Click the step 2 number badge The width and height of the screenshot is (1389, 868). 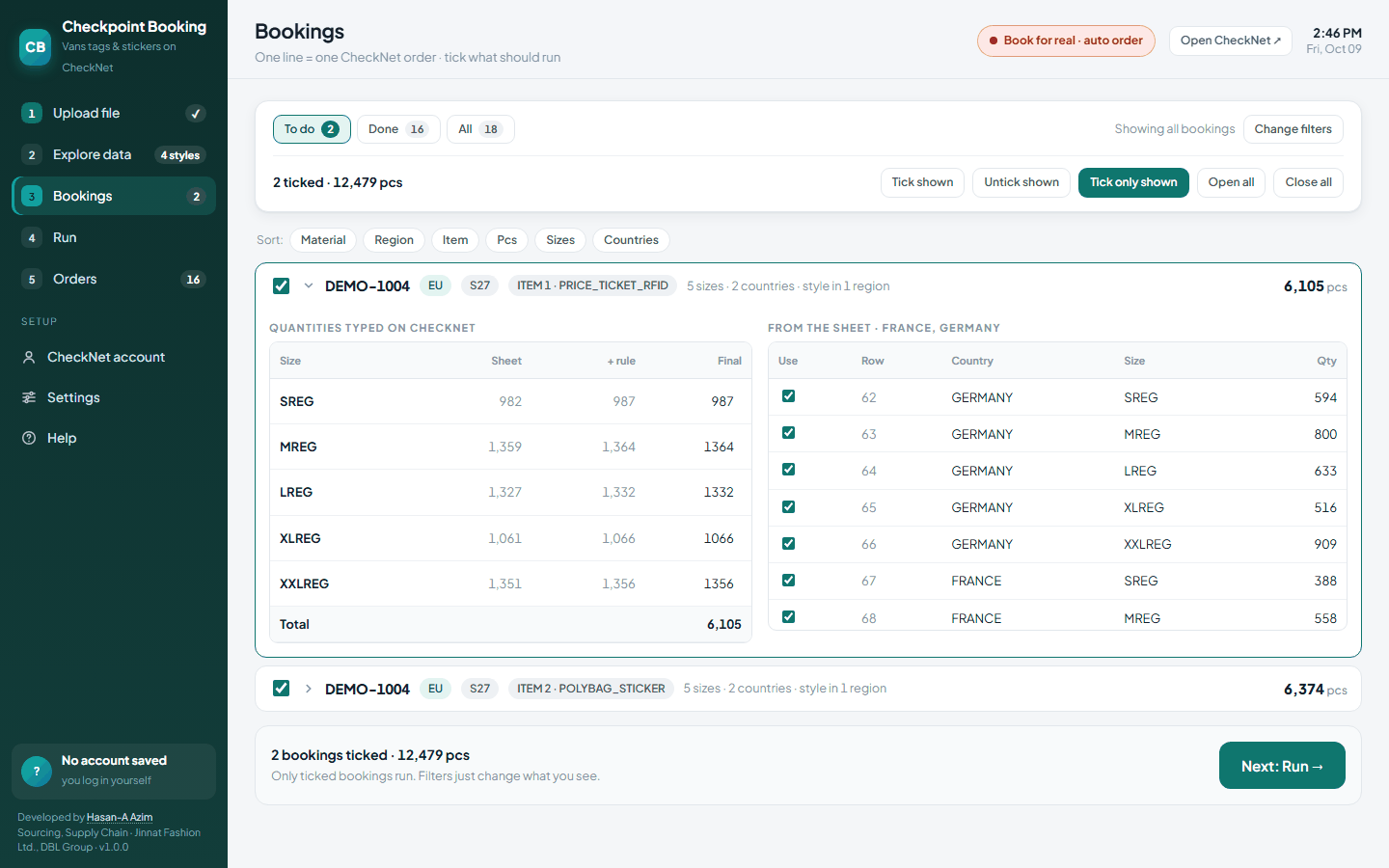click(32, 155)
